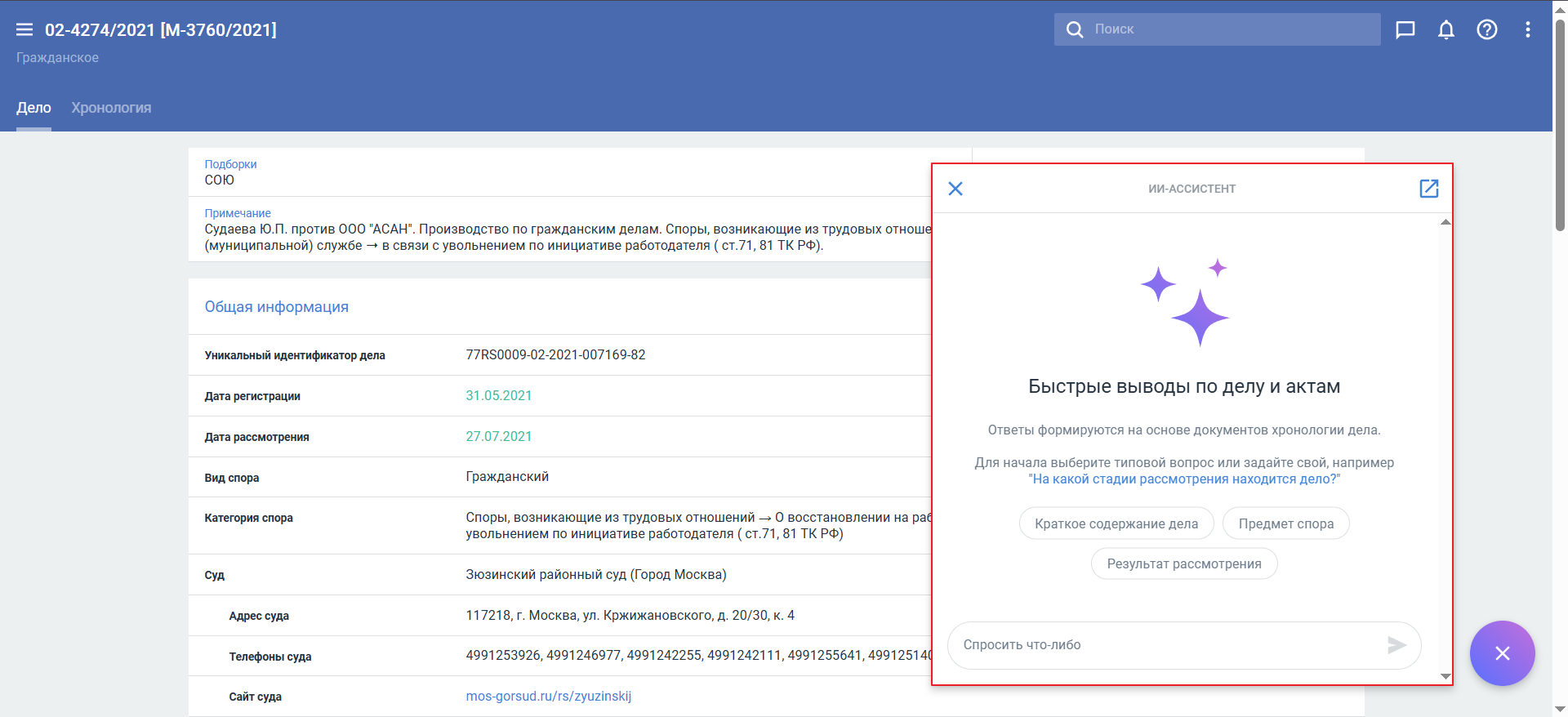Screen dimensions: 1568x717
Task: Click the assistant panel scroll down arrow
Action: click(1445, 676)
